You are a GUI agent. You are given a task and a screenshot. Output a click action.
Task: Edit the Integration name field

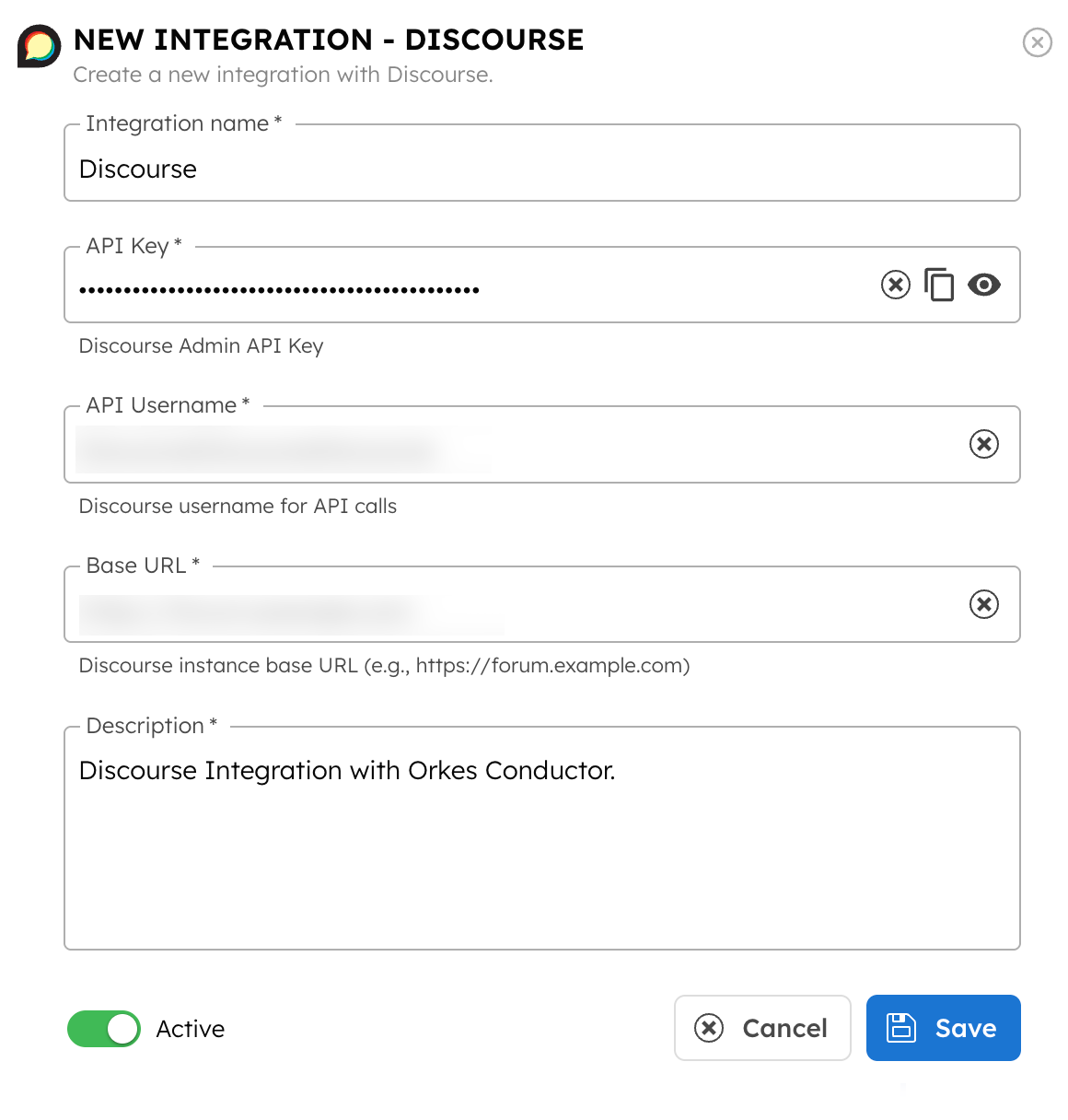(x=542, y=163)
